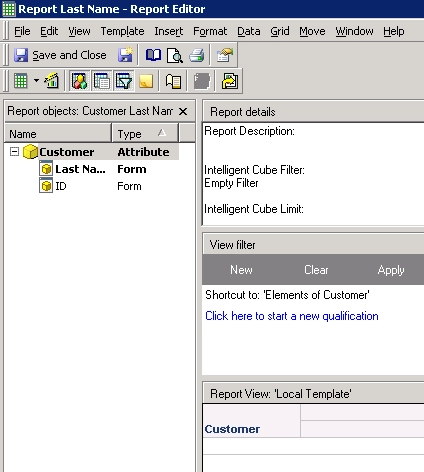
Task: Open the Move menu
Action: coord(312,31)
